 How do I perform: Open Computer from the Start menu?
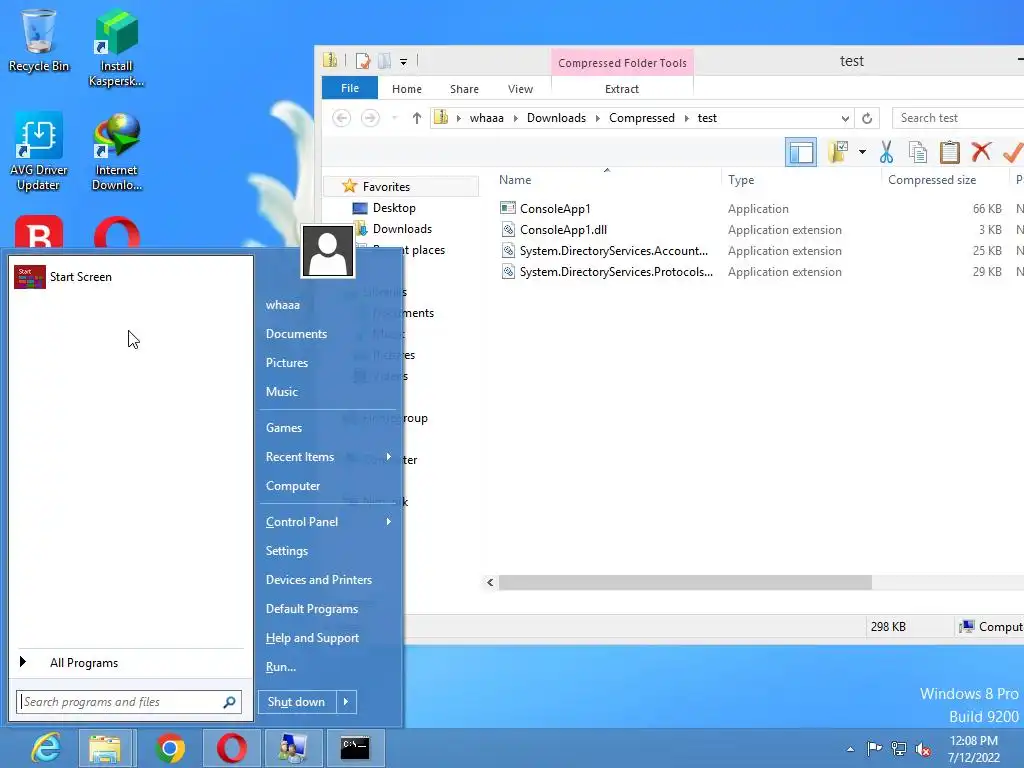pyautogui.click(x=293, y=486)
